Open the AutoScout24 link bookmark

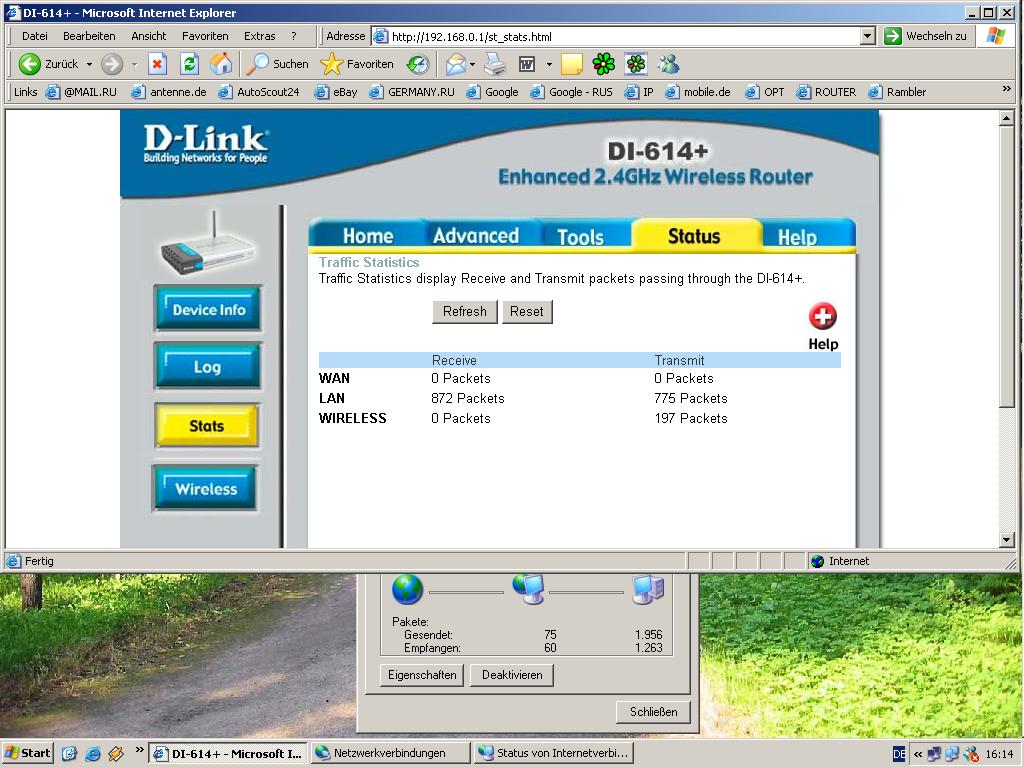coord(259,92)
